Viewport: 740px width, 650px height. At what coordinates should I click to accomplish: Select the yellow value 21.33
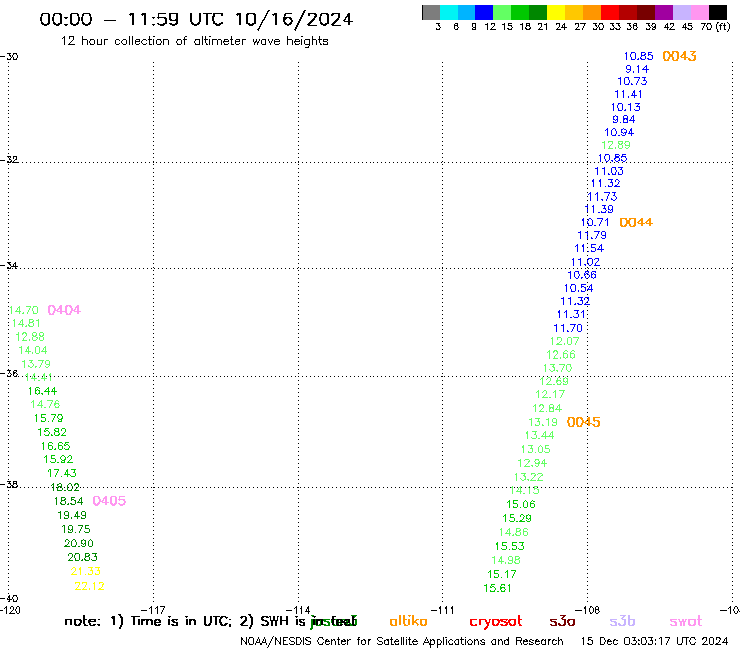(85, 571)
